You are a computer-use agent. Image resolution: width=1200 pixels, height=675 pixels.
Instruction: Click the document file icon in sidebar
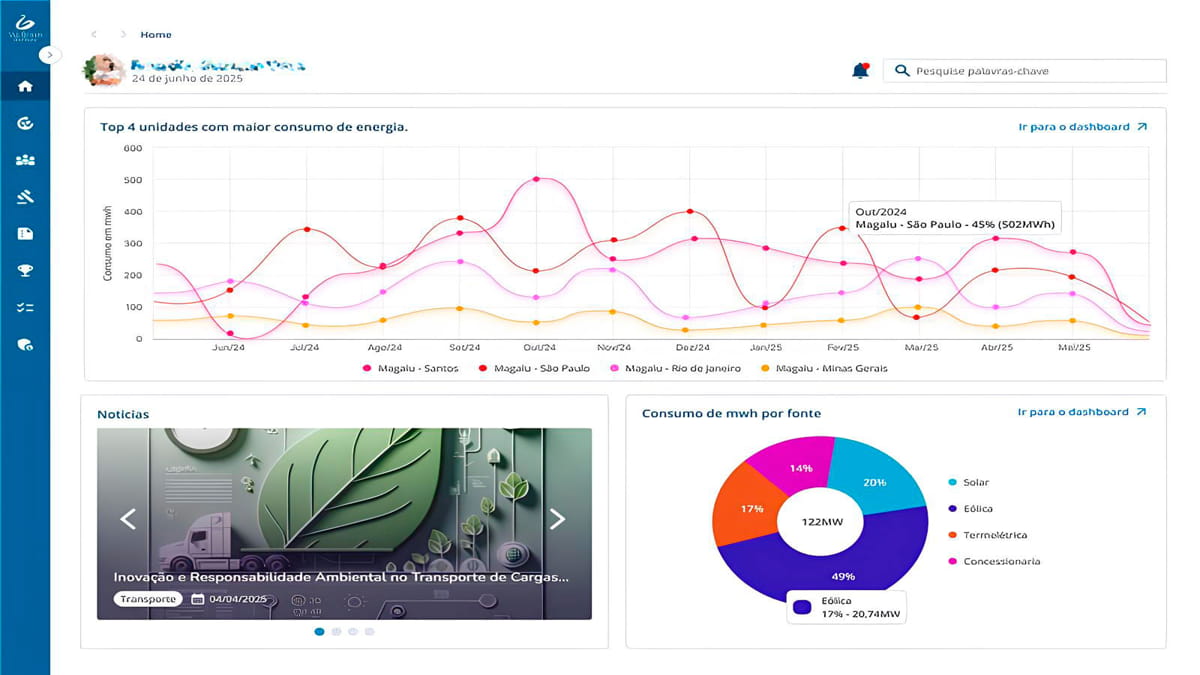pyautogui.click(x=25, y=233)
